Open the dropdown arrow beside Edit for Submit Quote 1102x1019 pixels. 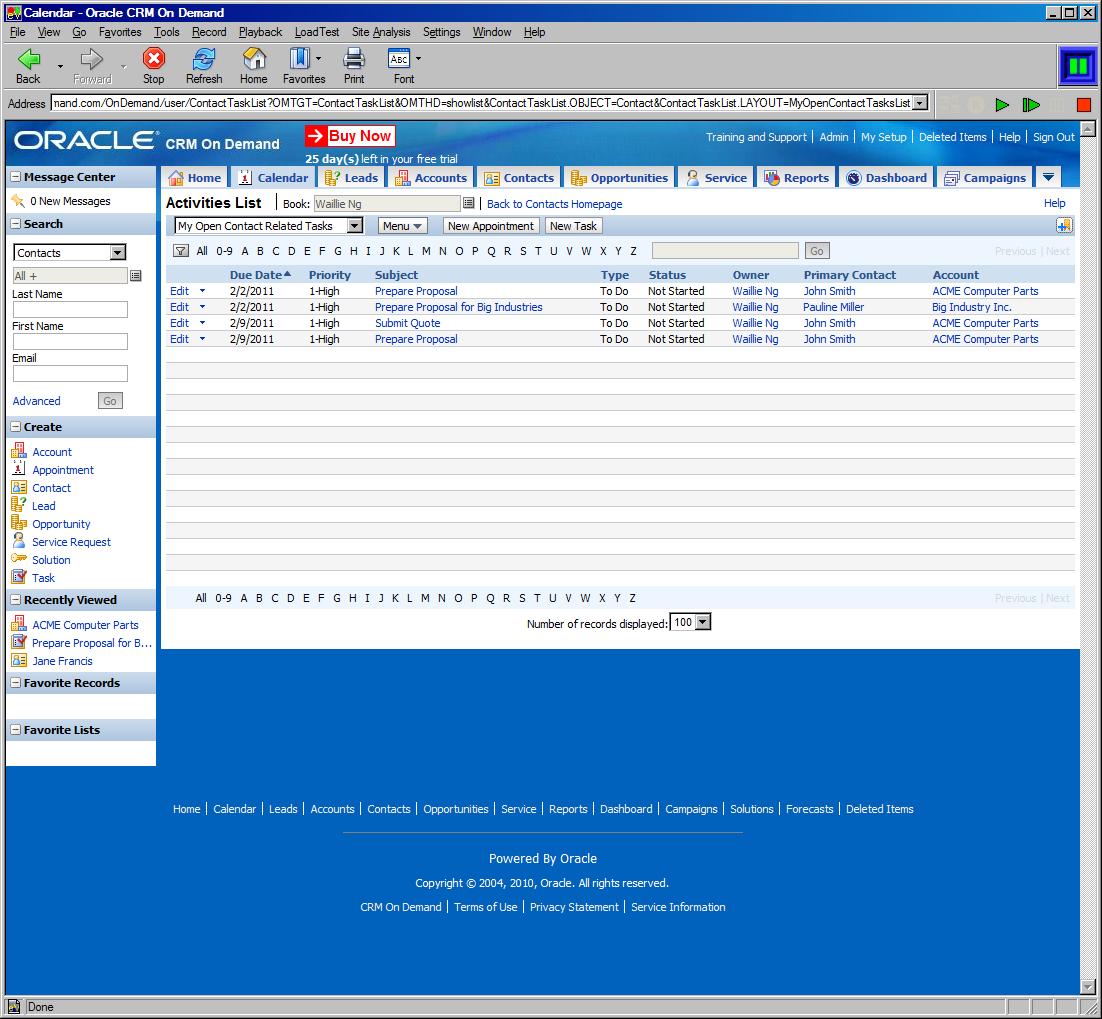coord(202,323)
